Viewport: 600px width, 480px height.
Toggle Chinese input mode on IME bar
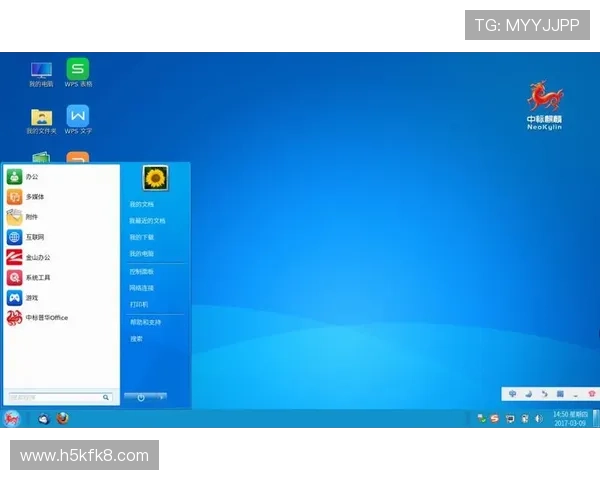coord(513,394)
